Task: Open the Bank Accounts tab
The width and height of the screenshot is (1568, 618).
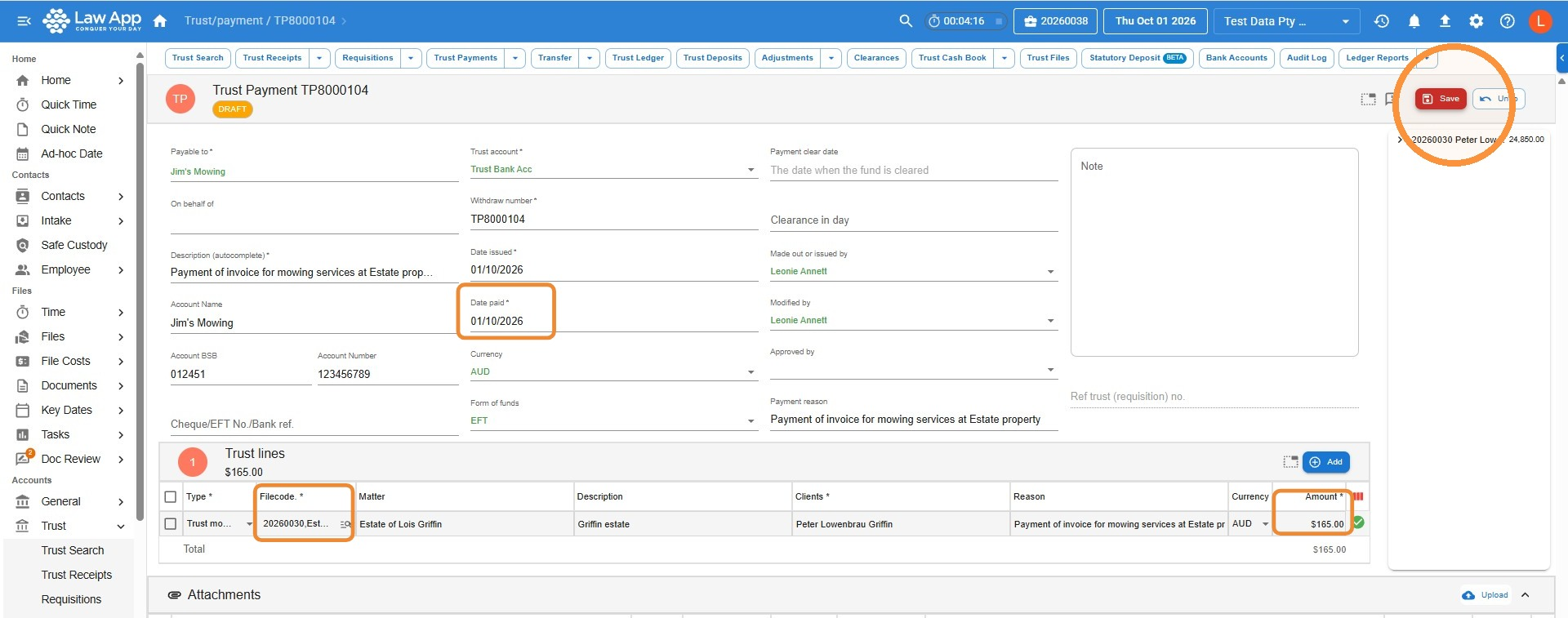Action: (1236, 58)
